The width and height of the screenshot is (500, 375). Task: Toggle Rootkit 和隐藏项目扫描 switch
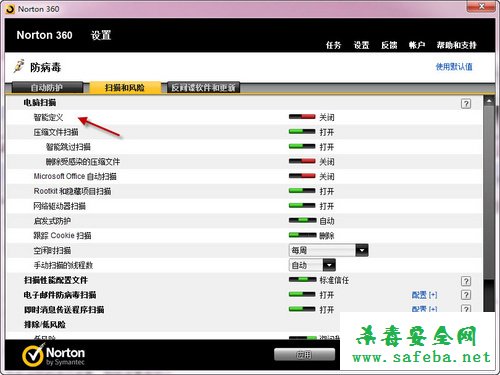(x=302, y=191)
